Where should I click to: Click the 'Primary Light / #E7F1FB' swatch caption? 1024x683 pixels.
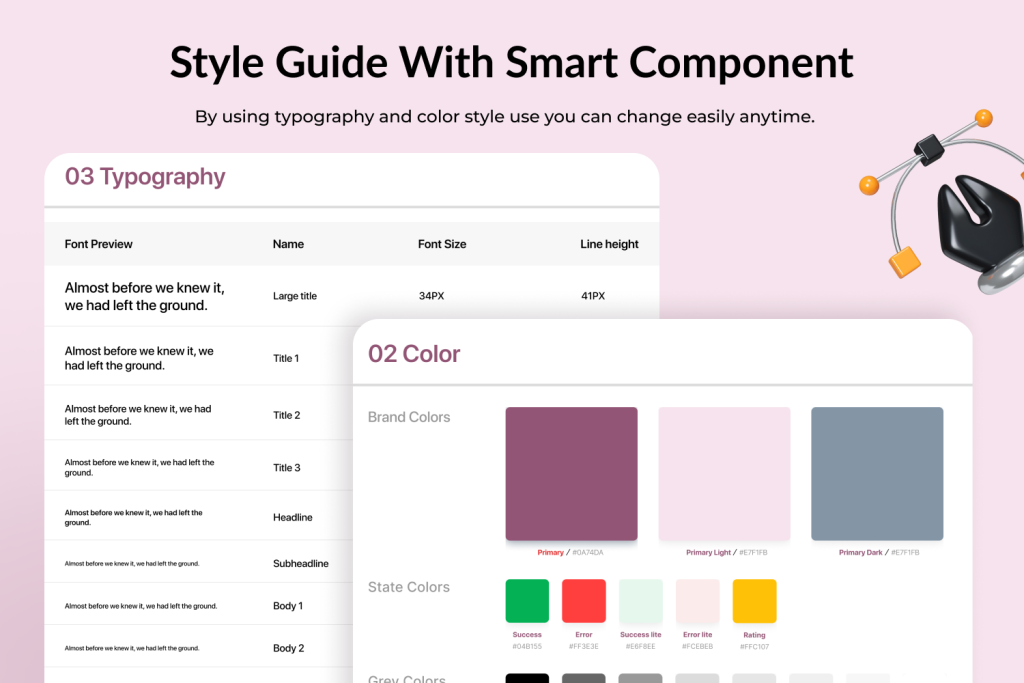[x=726, y=552]
